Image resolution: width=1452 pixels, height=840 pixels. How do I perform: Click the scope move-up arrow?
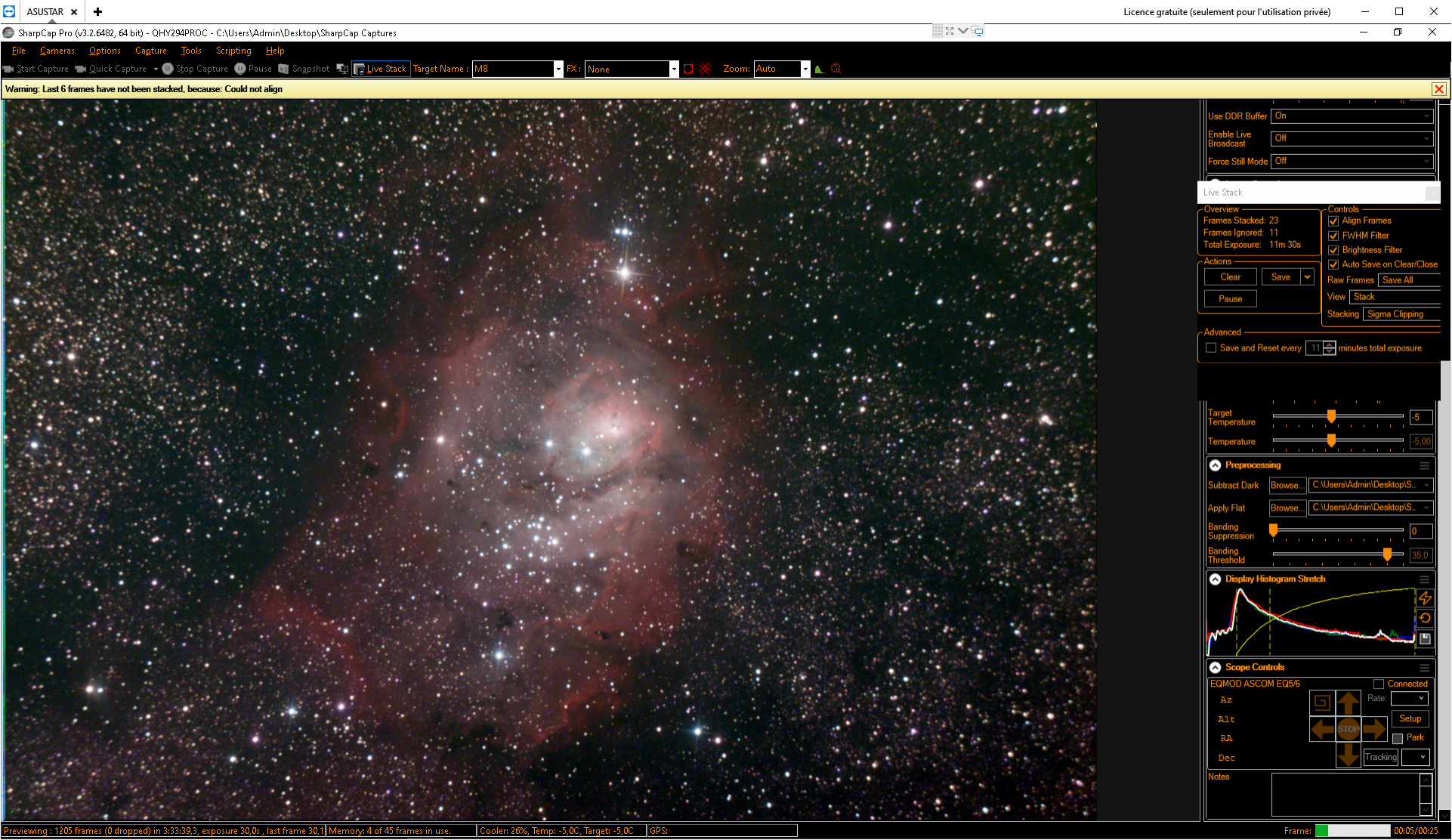click(1348, 703)
